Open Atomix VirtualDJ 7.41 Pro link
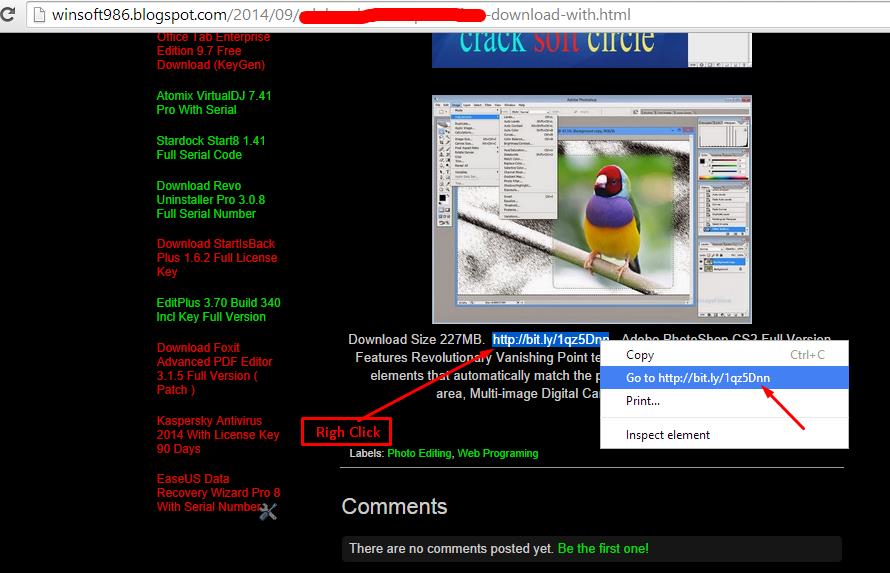The width and height of the screenshot is (890, 573). (213, 103)
